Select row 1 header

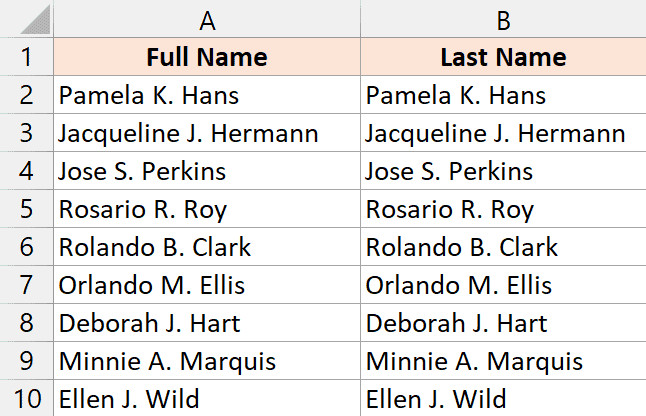pos(26,57)
